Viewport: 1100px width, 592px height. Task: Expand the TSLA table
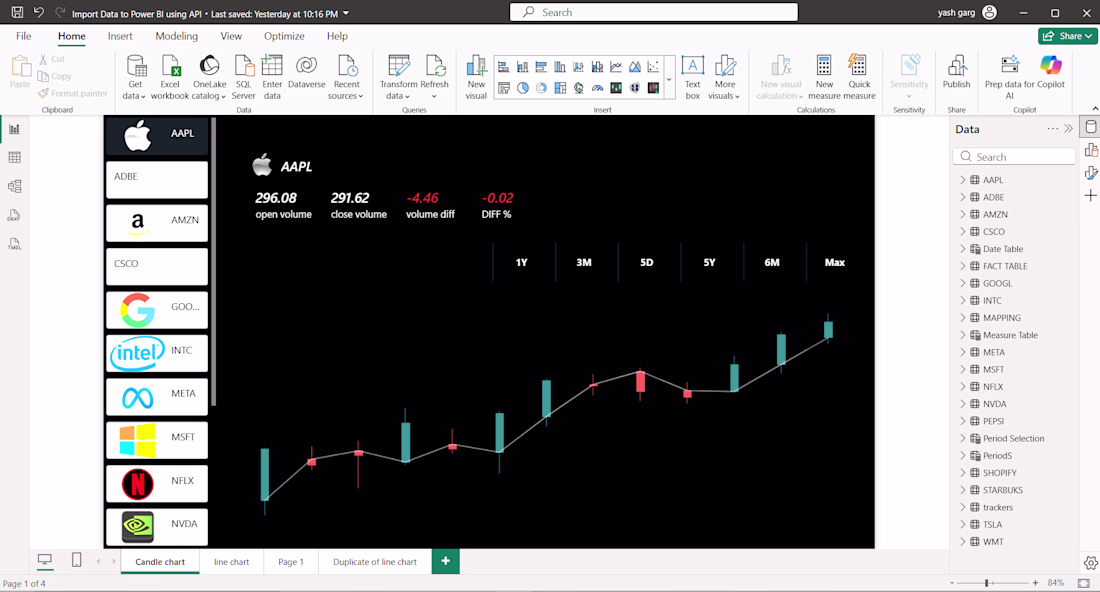pyautogui.click(x=962, y=524)
